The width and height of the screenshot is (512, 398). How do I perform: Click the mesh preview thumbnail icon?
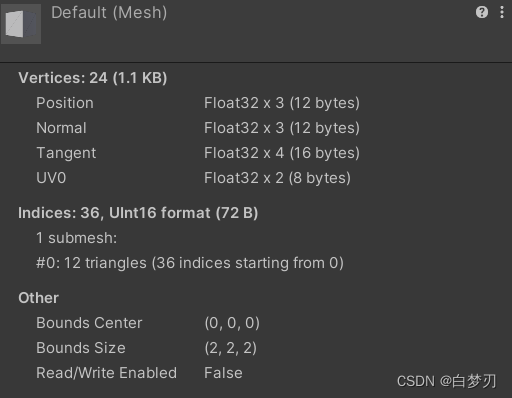21,24
